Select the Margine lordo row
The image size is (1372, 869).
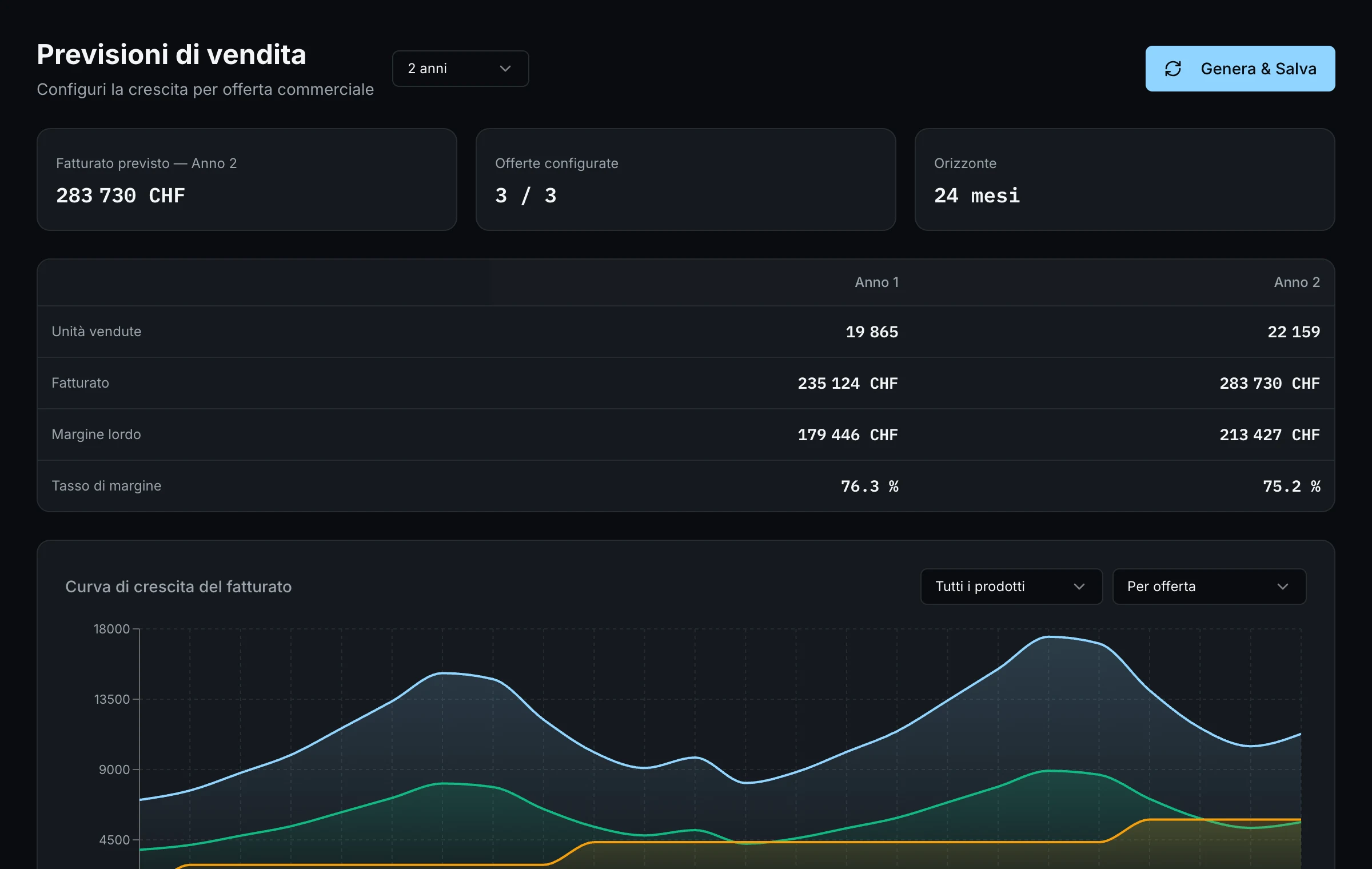pyautogui.click(x=686, y=434)
